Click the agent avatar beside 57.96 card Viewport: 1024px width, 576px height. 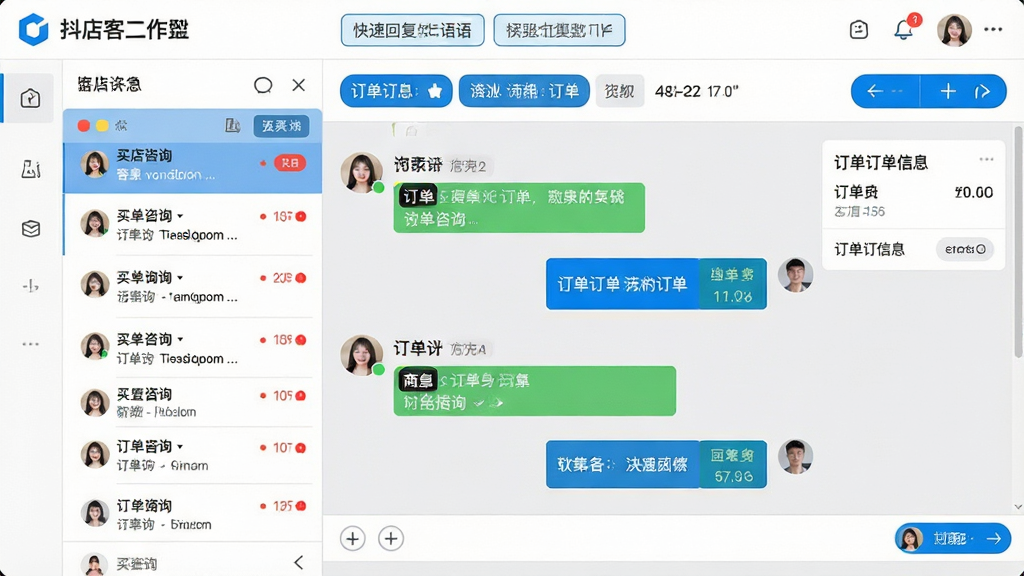coord(795,457)
